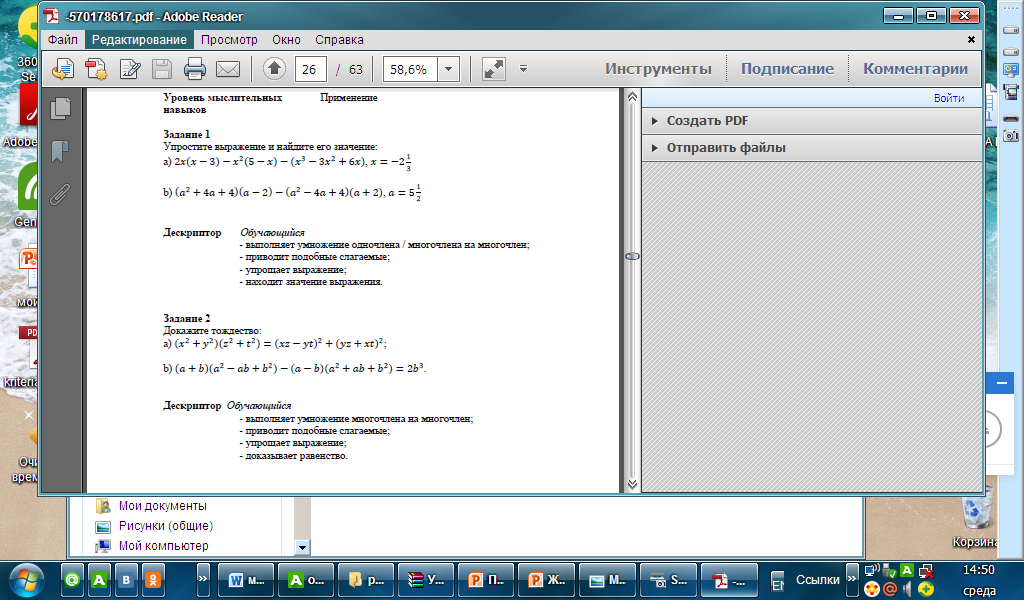
Task: Open the toolbar customize dropdown arrow
Action: coord(523,68)
